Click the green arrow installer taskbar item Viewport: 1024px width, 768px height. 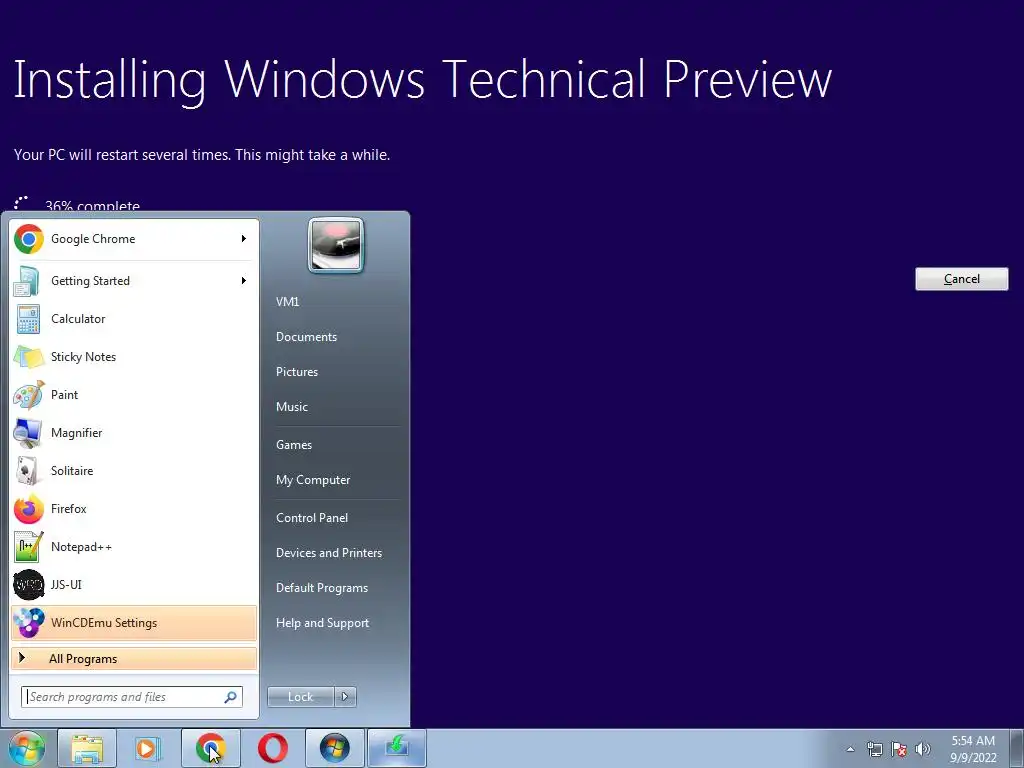coord(396,748)
